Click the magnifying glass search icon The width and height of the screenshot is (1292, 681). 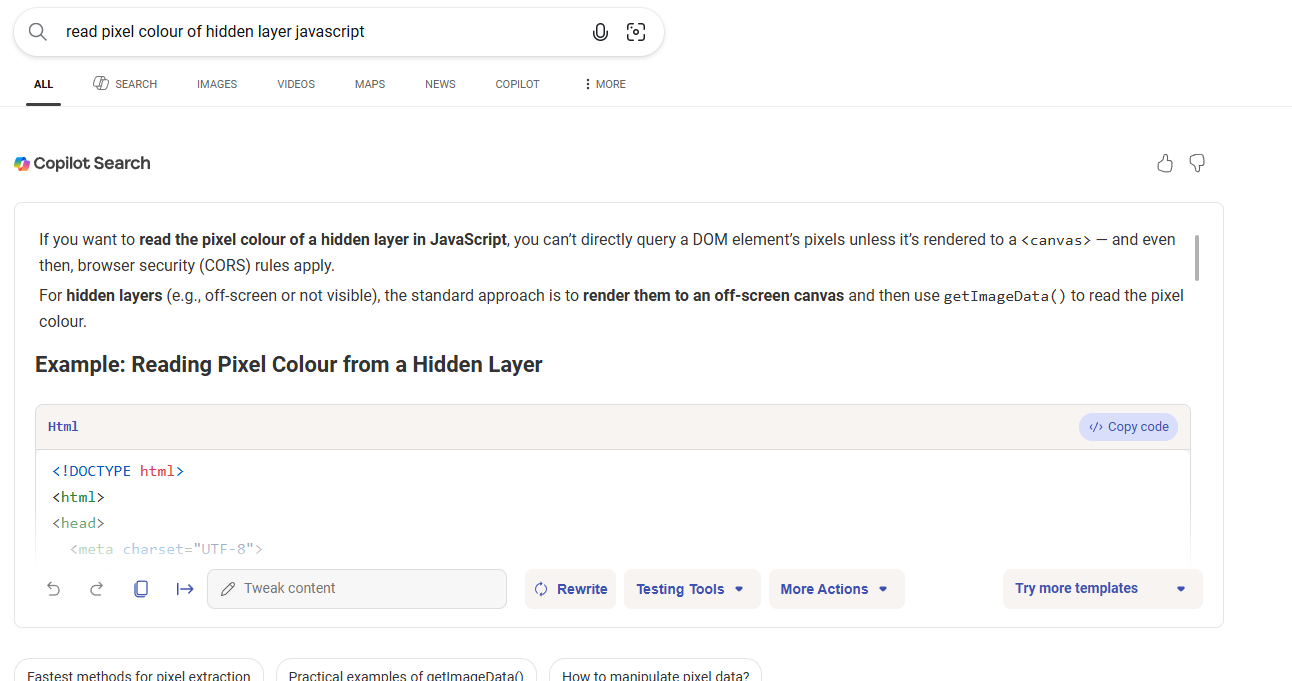click(38, 32)
